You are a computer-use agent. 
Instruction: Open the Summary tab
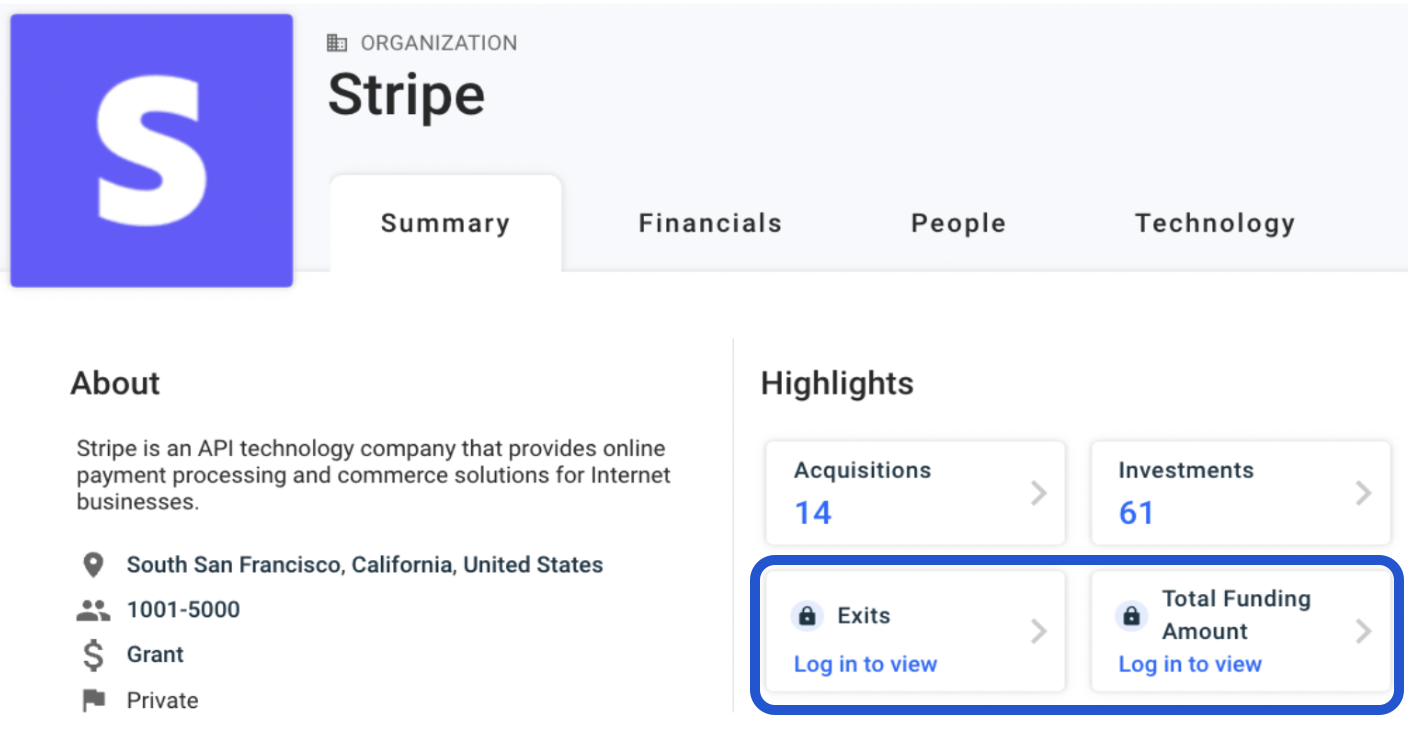coord(445,223)
